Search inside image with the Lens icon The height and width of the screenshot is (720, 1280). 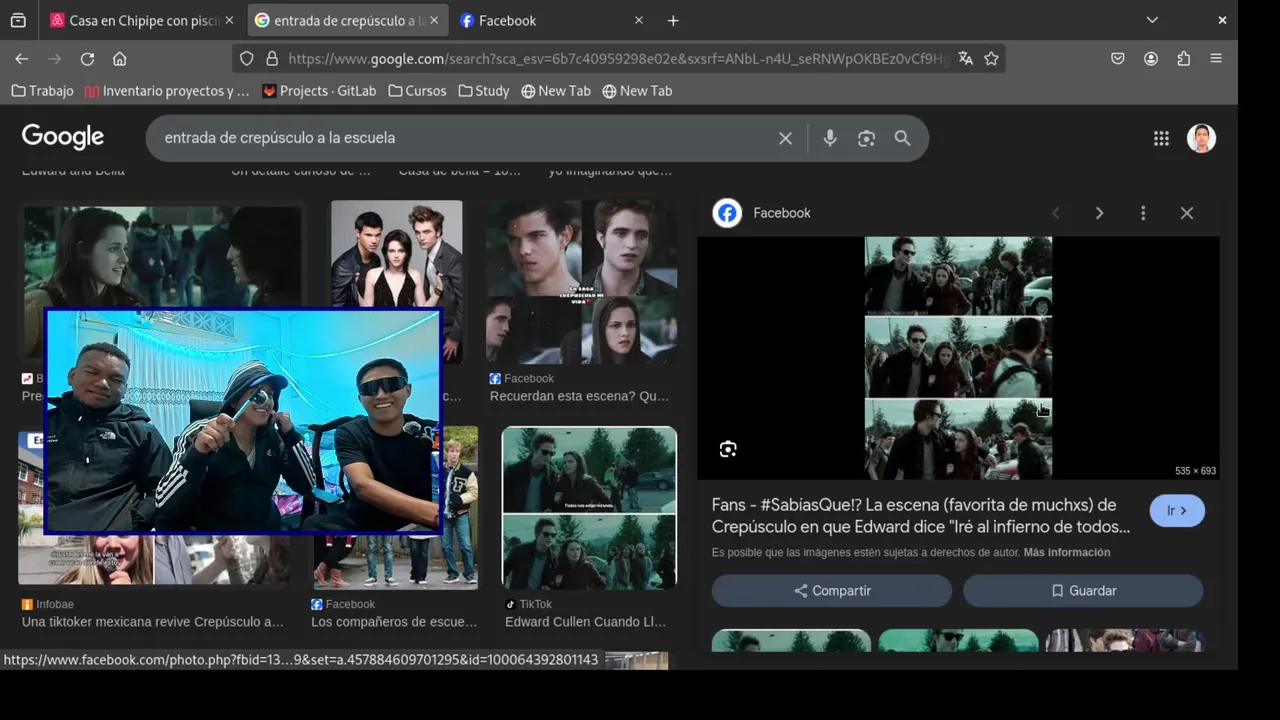click(728, 449)
